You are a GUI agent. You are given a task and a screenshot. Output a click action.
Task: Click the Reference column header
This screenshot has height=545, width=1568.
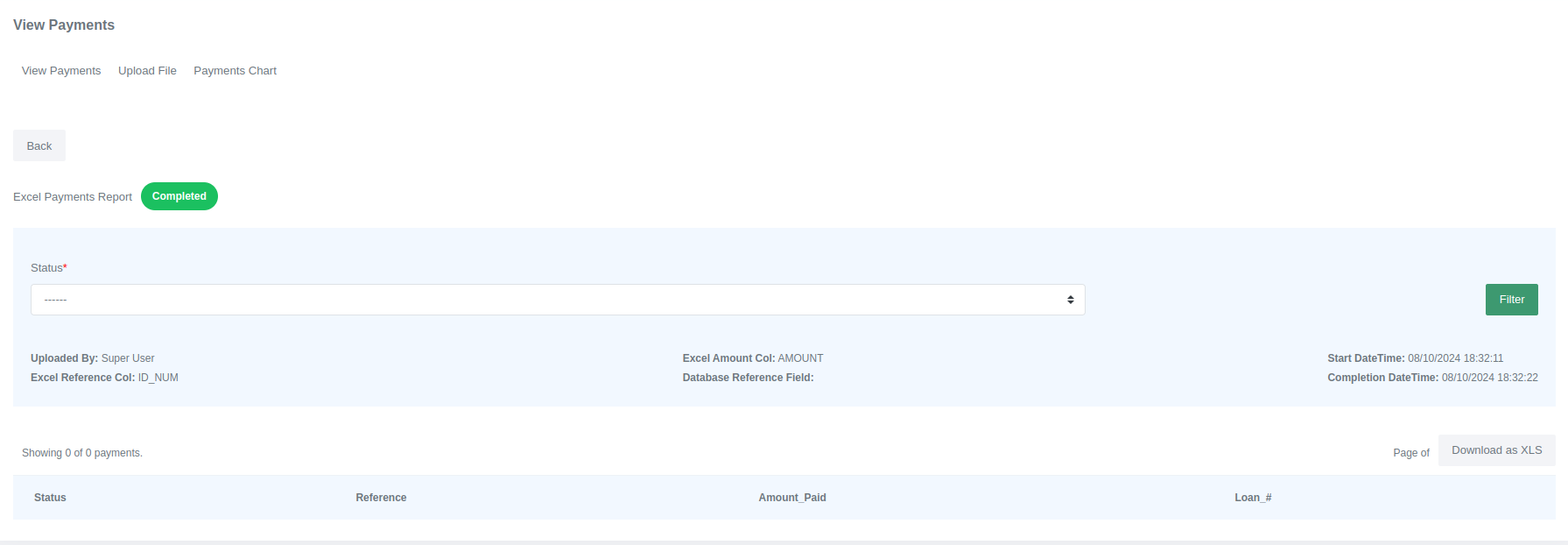pyautogui.click(x=381, y=498)
